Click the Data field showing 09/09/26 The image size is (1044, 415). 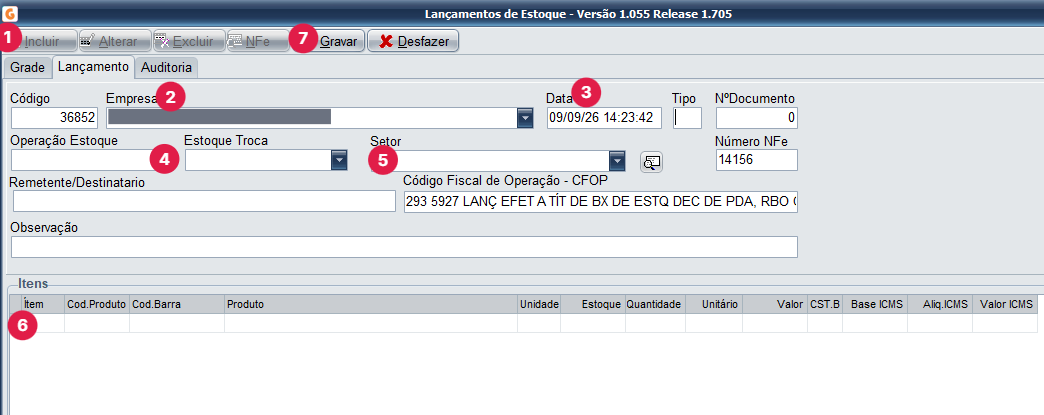(x=605, y=119)
